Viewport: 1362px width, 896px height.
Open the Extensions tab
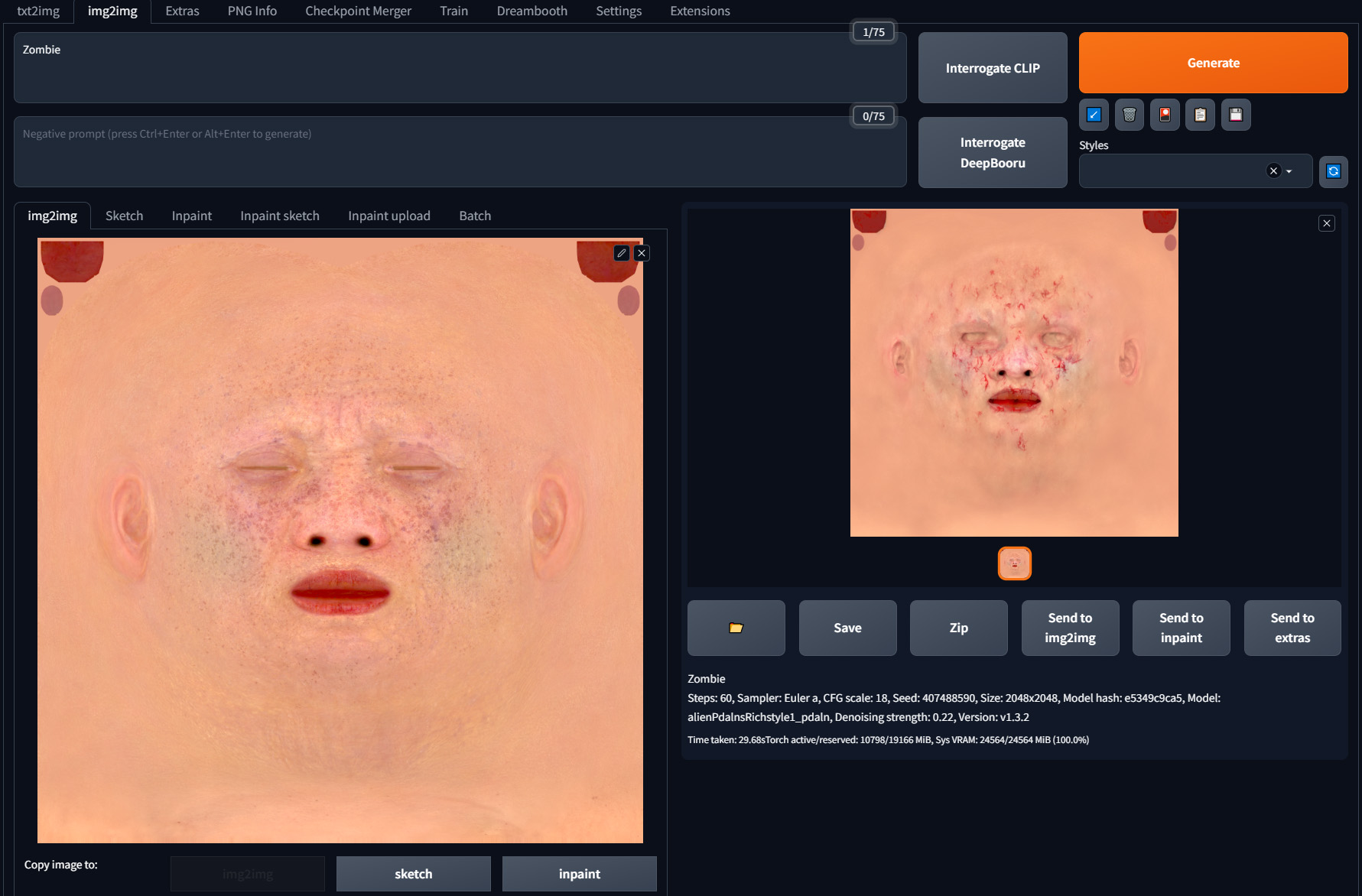pyautogui.click(x=700, y=11)
